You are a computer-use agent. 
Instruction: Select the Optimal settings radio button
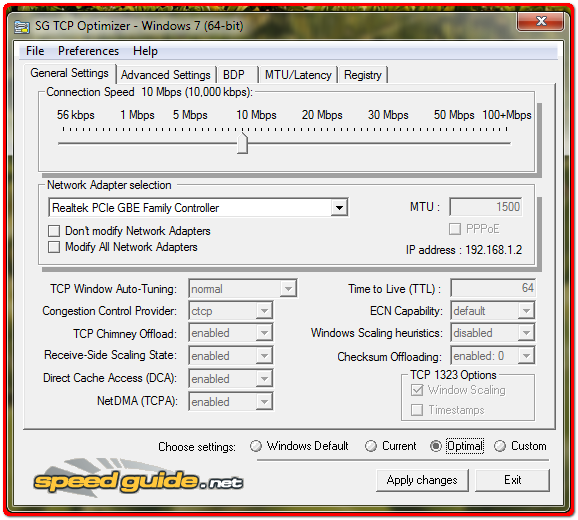coord(436,446)
